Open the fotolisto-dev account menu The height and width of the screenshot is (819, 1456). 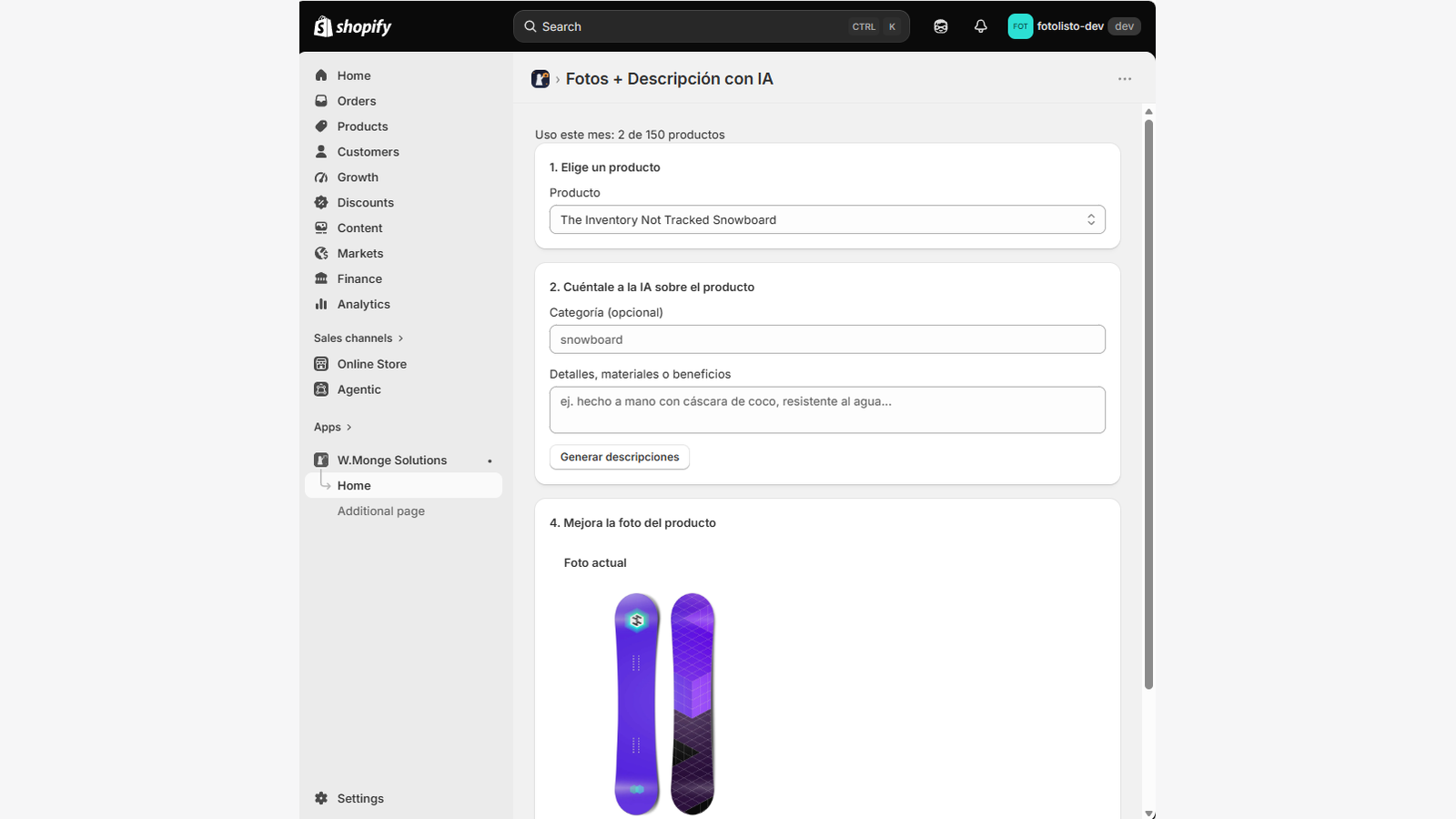1074,26
